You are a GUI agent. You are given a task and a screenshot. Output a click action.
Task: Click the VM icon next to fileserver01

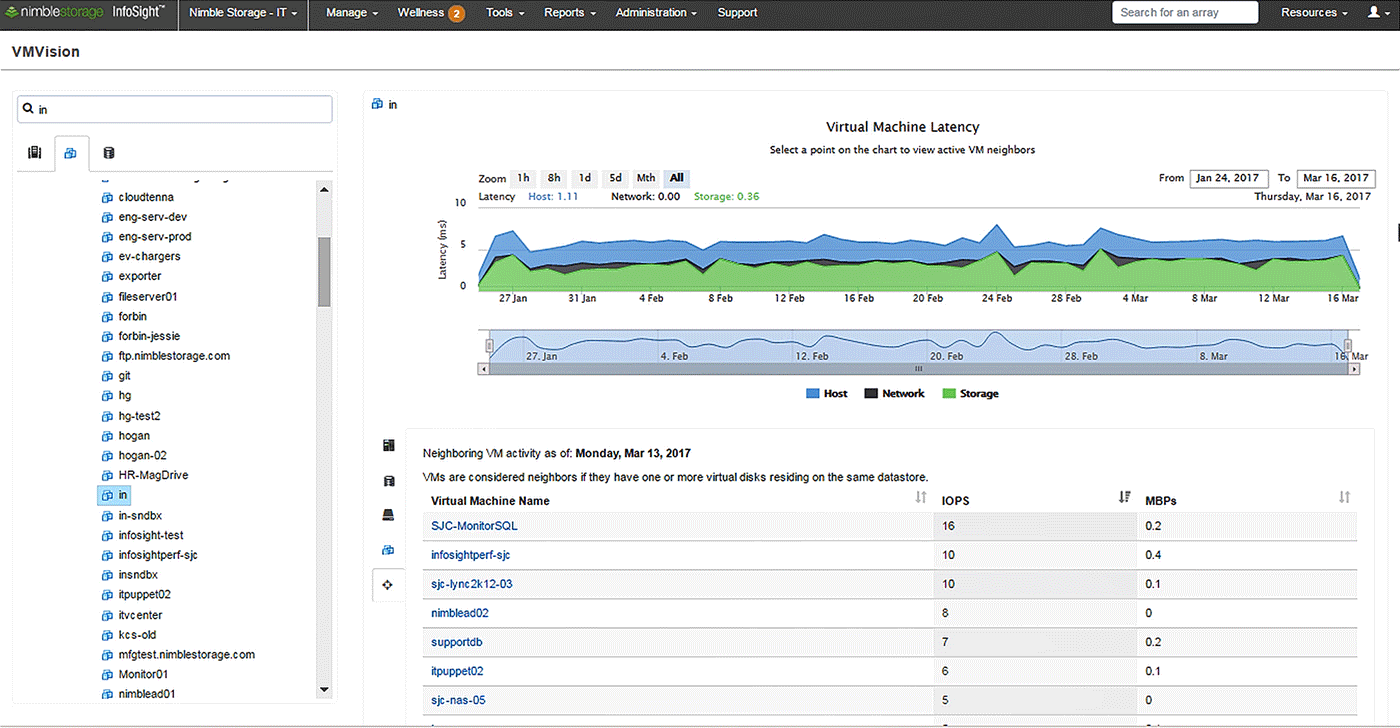click(x=108, y=297)
